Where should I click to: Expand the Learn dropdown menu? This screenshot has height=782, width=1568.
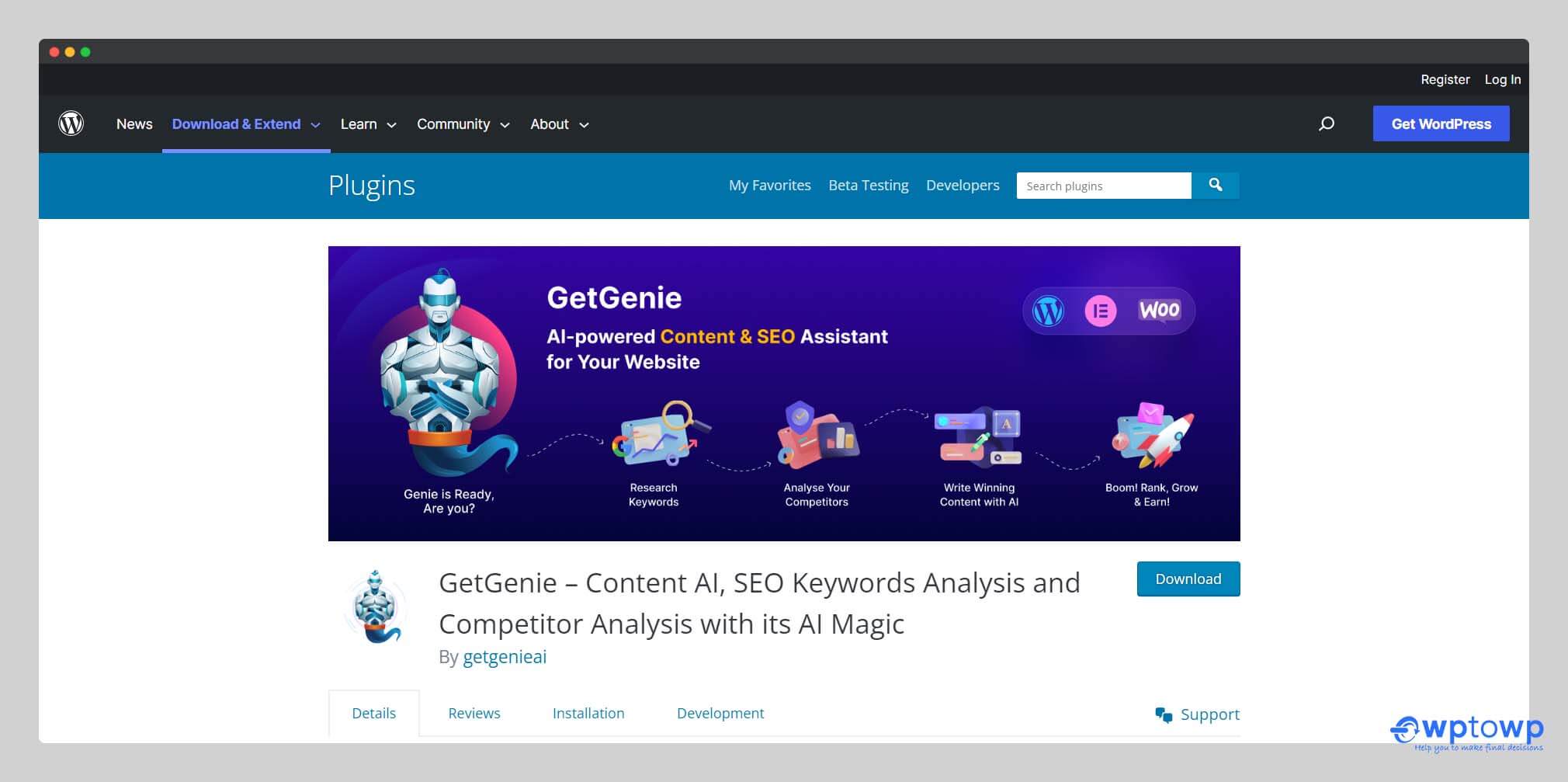click(359, 123)
